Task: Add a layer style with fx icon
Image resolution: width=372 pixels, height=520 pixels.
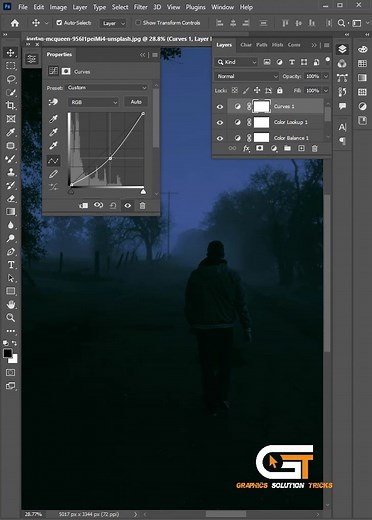Action: (x=246, y=148)
